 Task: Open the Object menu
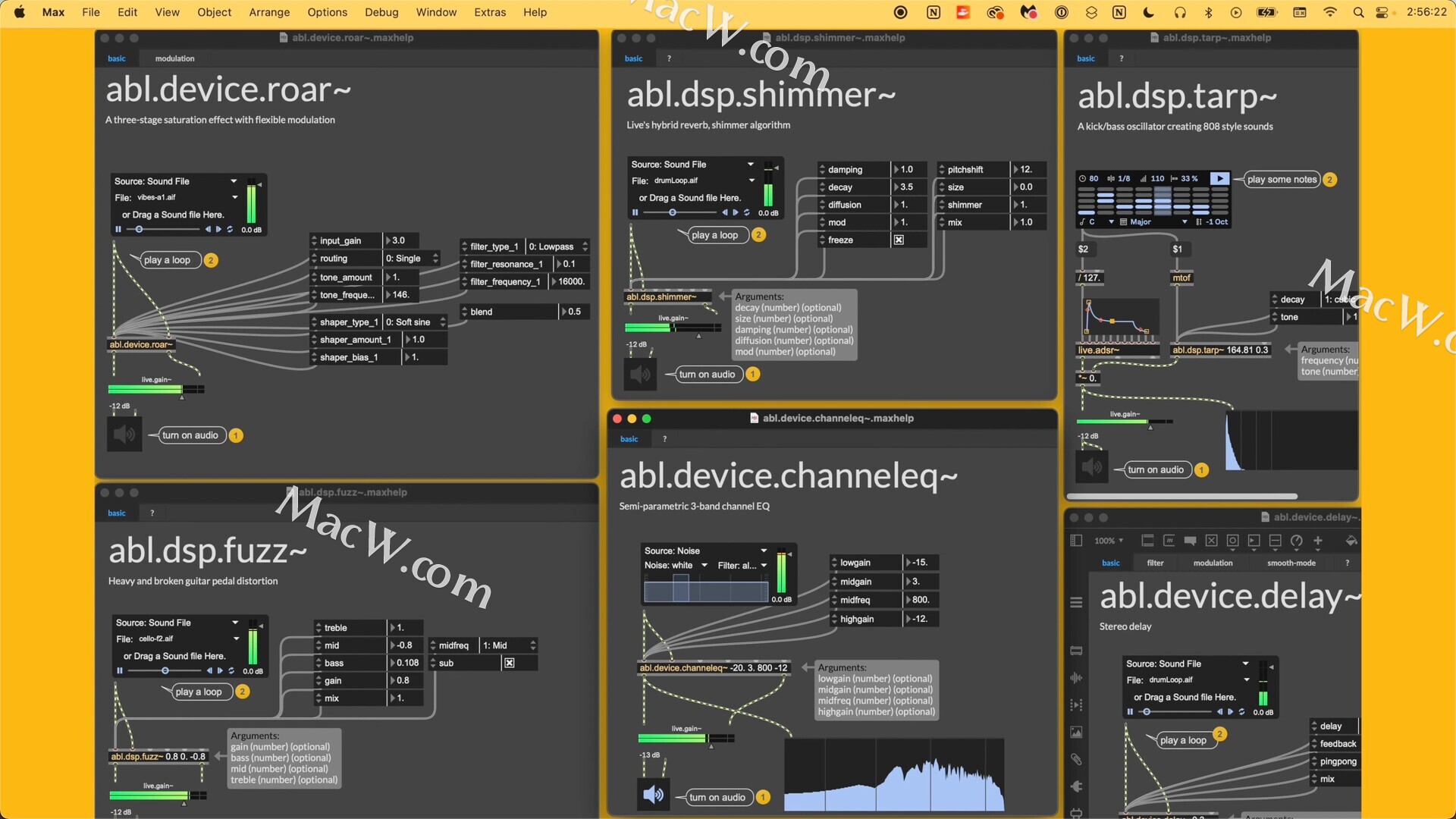[214, 12]
